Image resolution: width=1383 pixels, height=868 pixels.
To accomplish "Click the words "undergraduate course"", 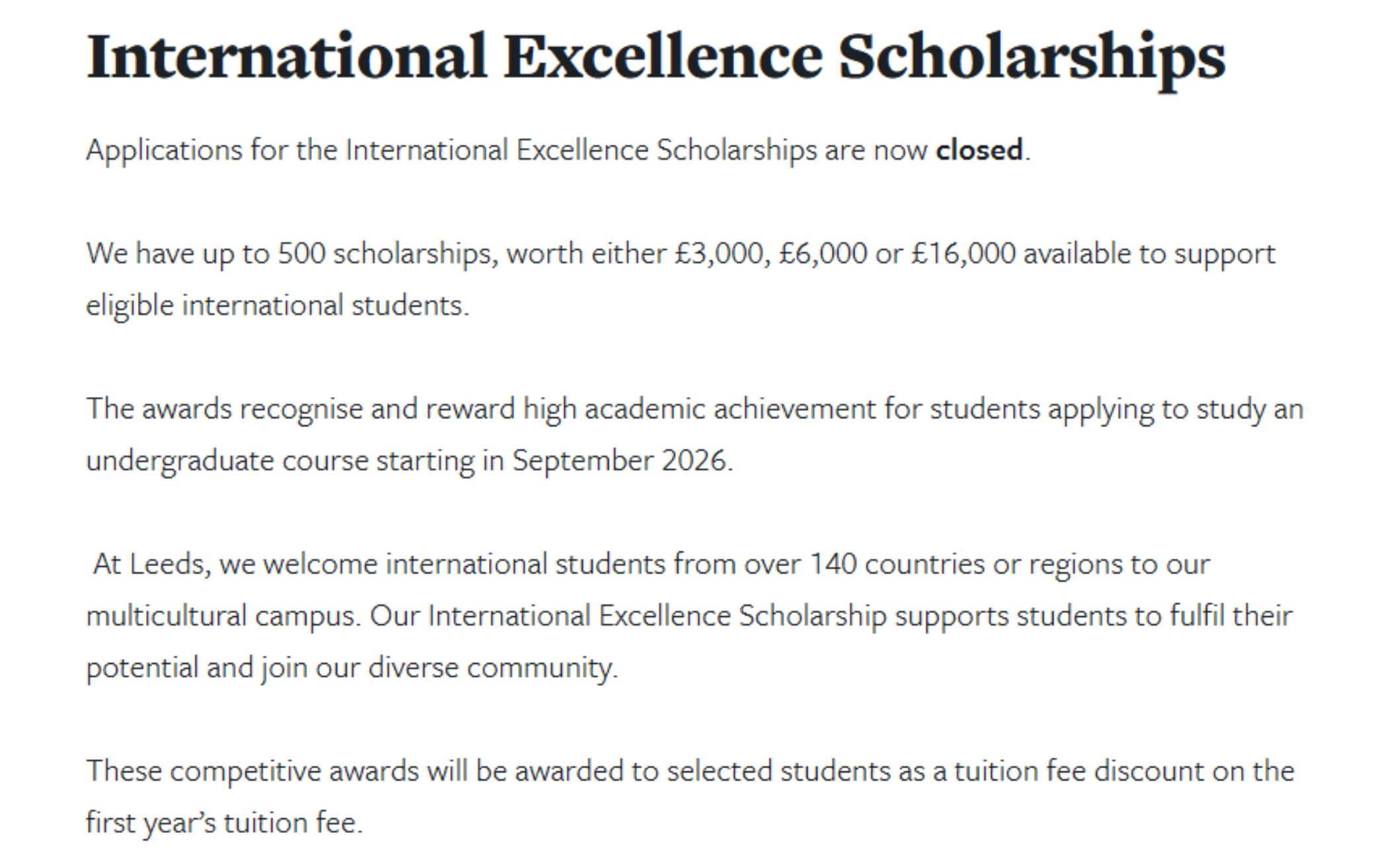I will (227, 460).
